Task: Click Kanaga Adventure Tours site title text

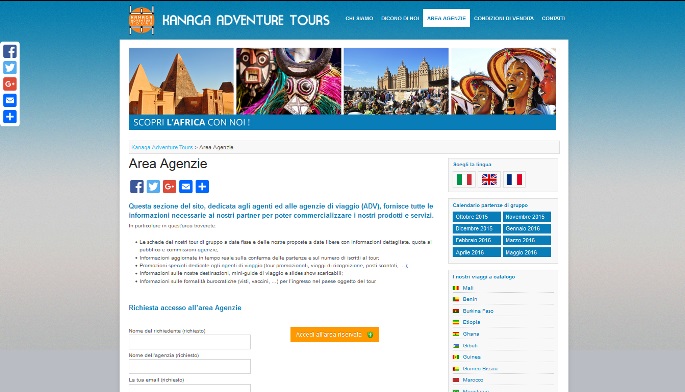Action: click(x=246, y=20)
